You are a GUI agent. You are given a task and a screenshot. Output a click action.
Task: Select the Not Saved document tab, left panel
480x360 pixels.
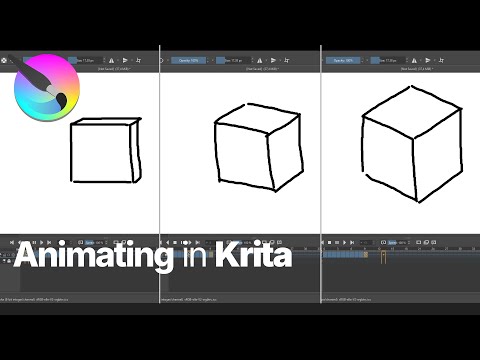114,69
